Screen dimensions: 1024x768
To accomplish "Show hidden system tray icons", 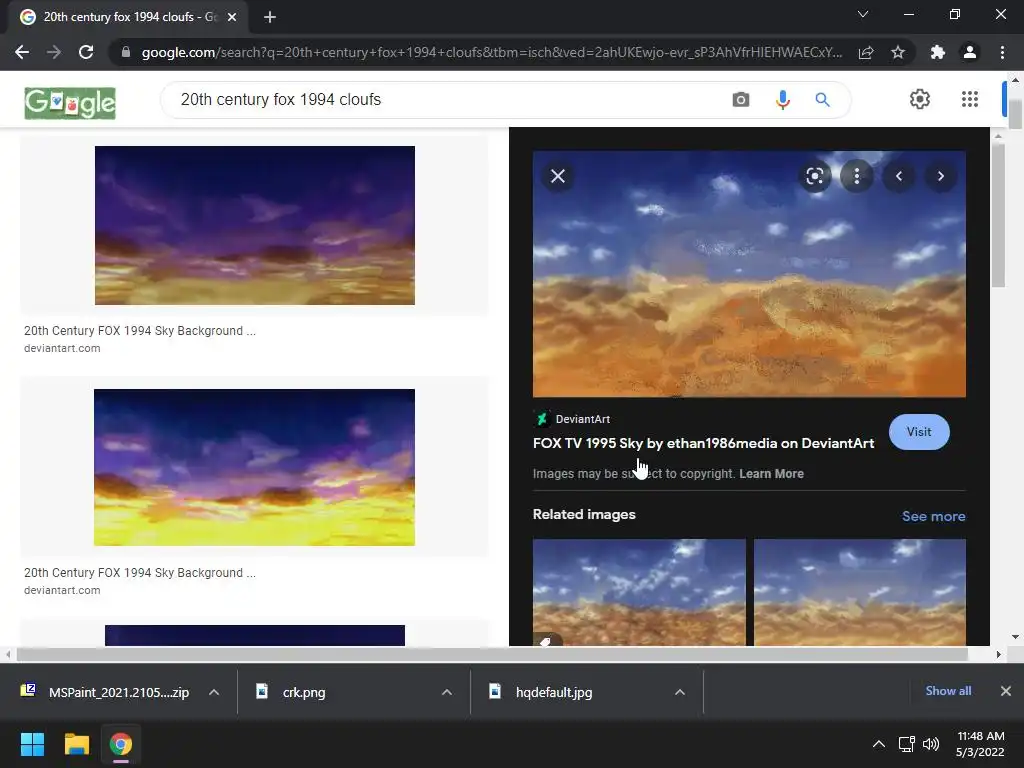I will tap(879, 744).
